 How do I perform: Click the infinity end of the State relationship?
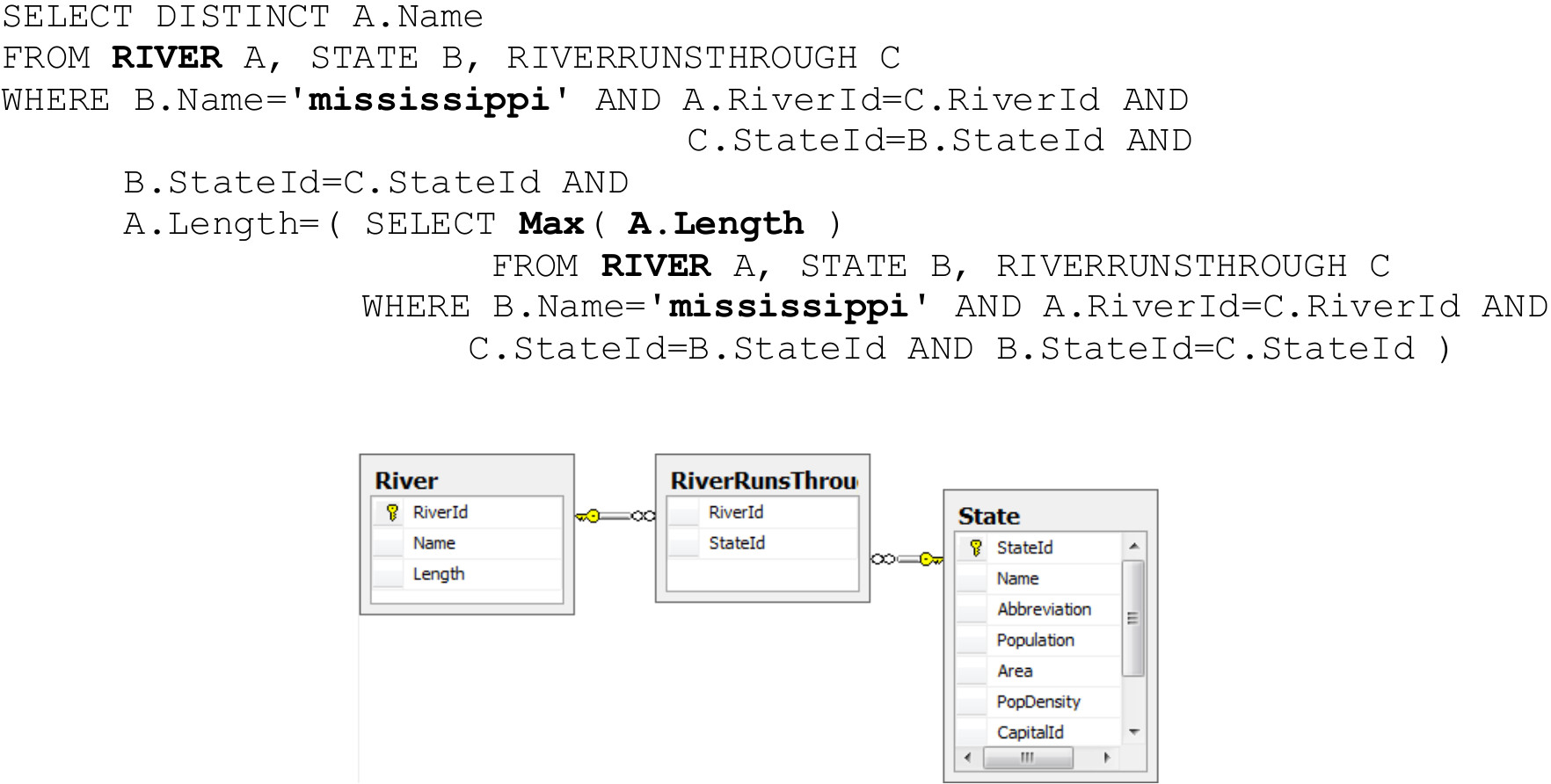pyautogui.click(x=882, y=559)
